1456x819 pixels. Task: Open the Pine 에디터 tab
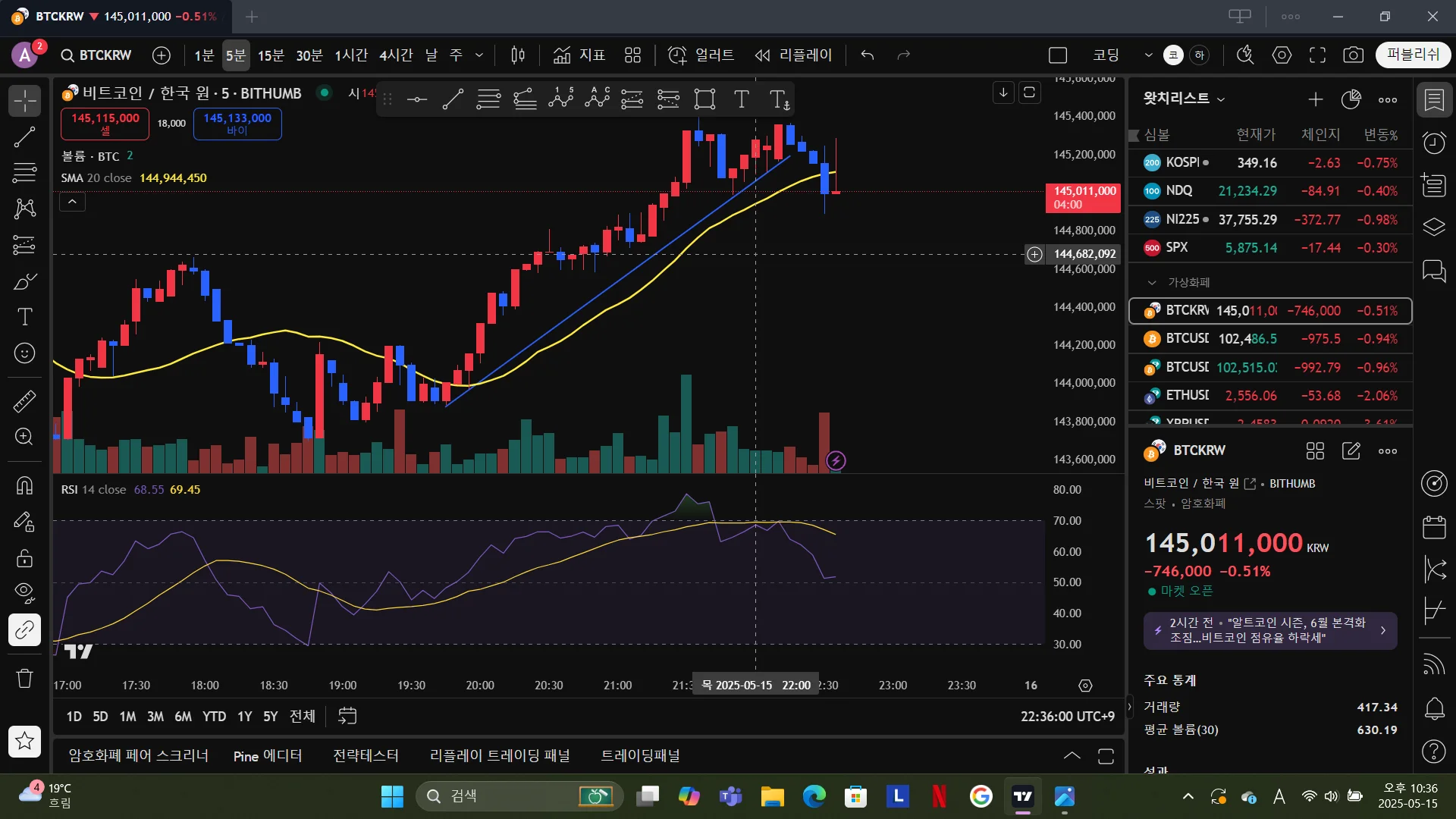267,756
